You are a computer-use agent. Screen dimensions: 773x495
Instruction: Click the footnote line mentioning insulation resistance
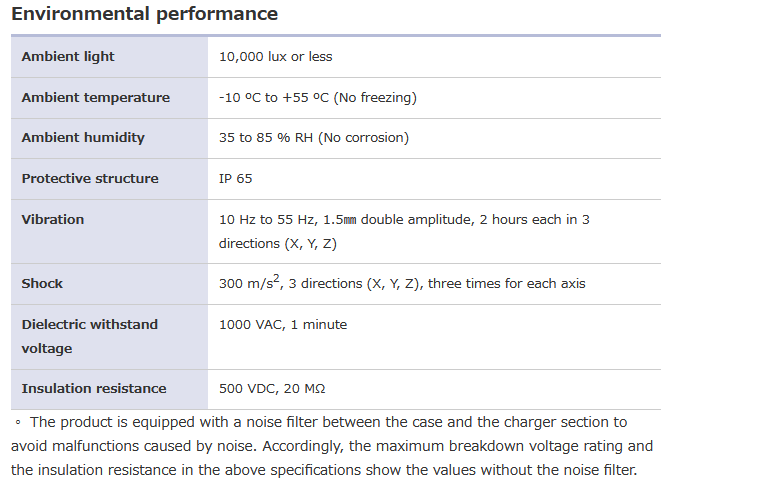[323, 470]
